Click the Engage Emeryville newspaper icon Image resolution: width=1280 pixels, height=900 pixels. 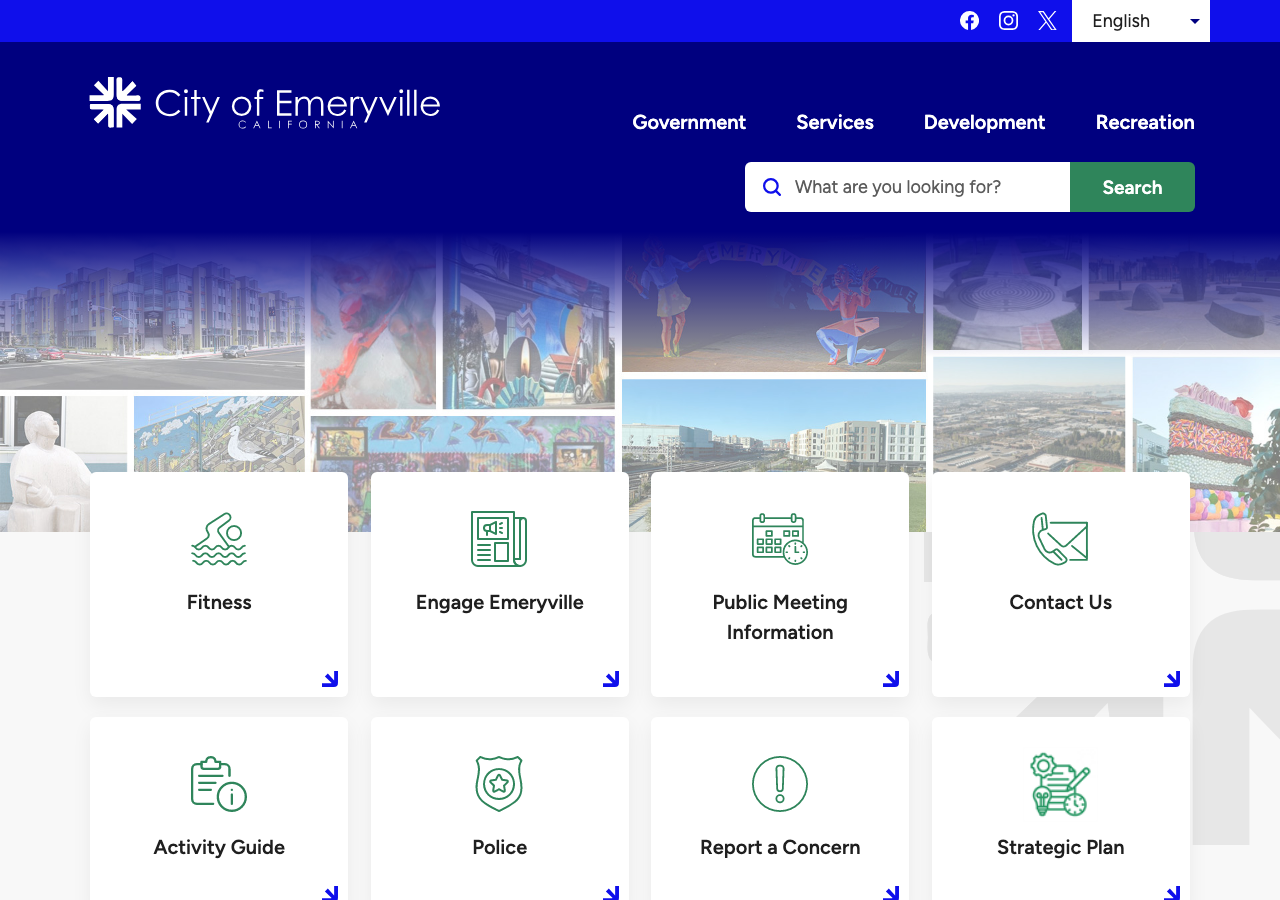click(x=499, y=539)
